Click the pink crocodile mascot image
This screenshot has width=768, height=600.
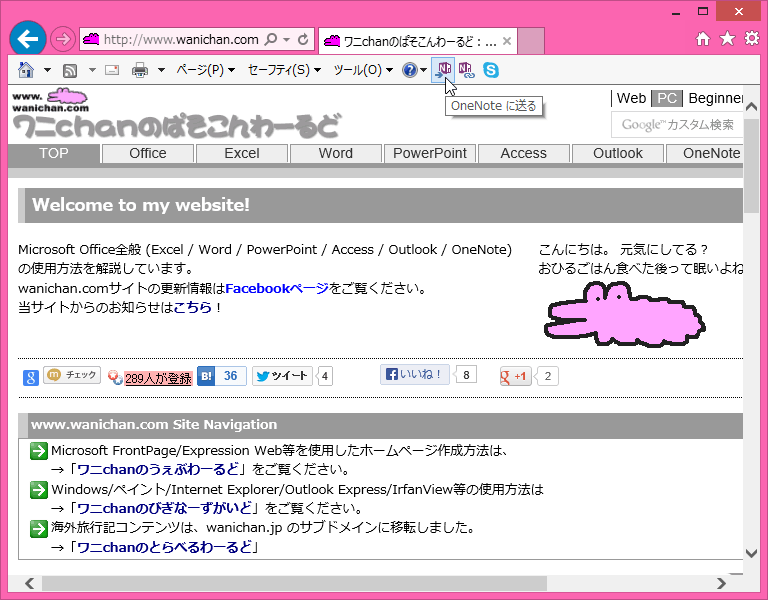tap(624, 314)
